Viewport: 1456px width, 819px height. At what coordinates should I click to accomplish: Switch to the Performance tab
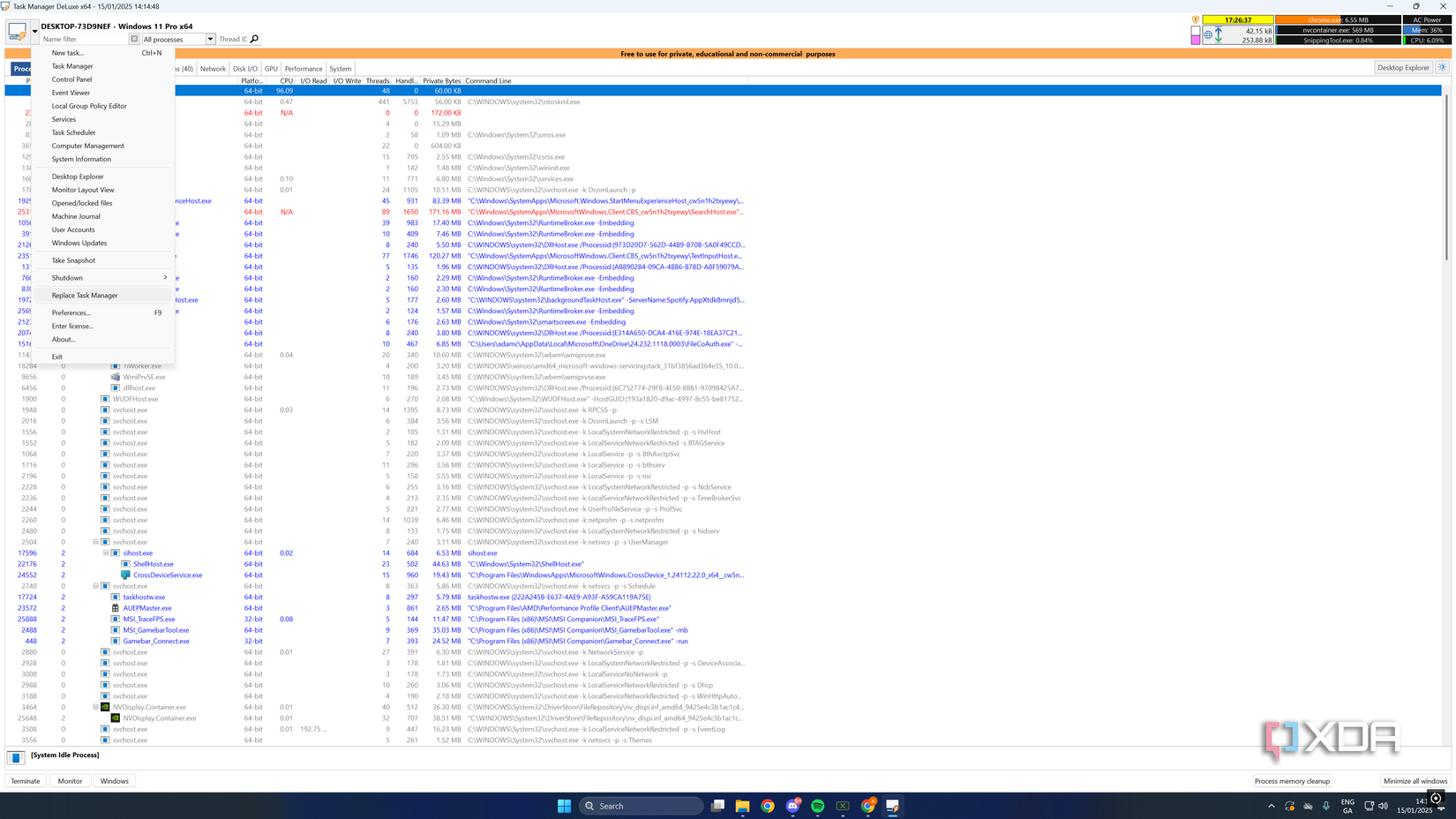point(303,68)
